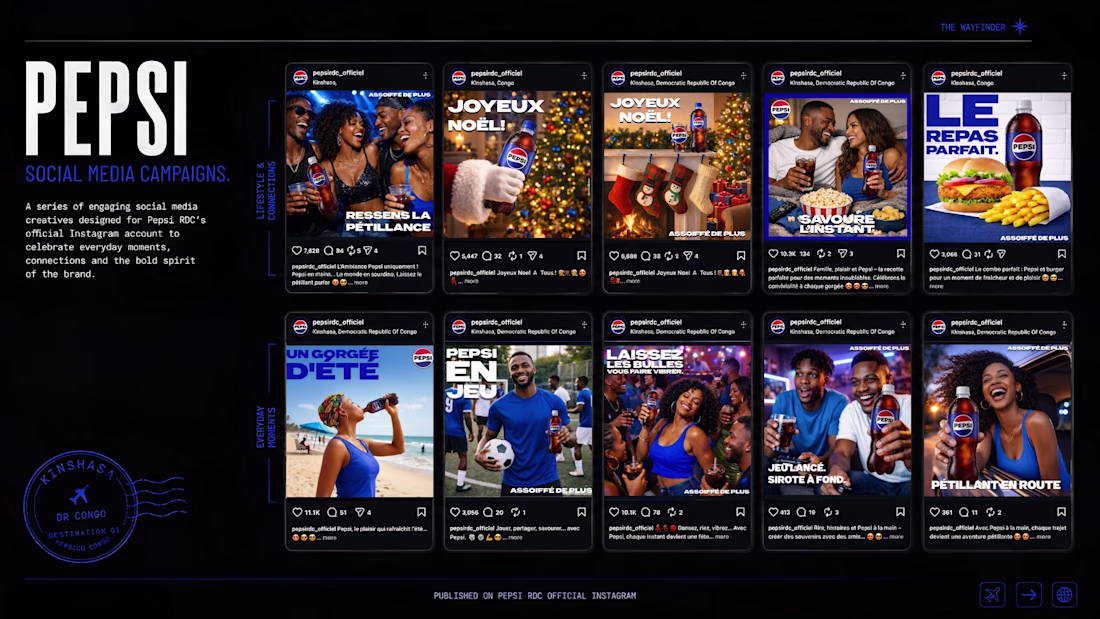Screen dimensions: 1100x619
Task: Open the Christmas stockings Joyeux Noël image
Action: (x=677, y=165)
